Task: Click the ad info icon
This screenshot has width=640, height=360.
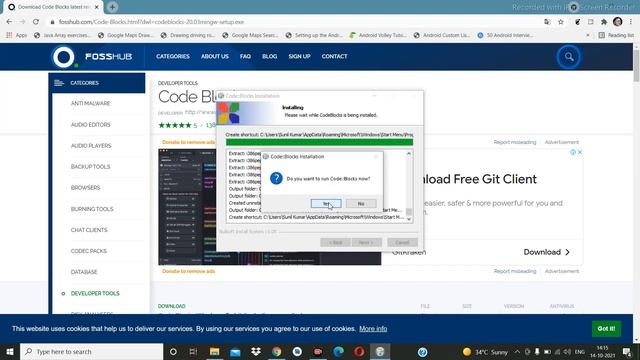Action: [x=573, y=152]
